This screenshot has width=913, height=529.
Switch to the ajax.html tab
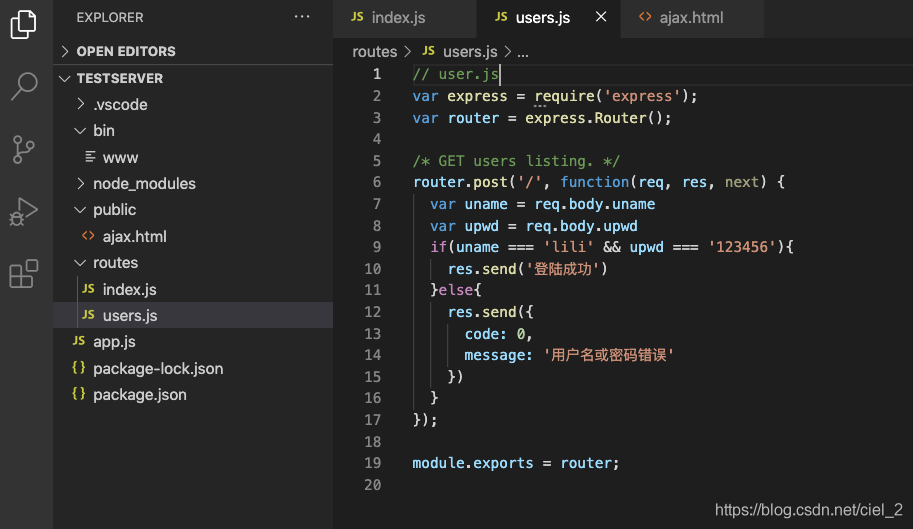pos(690,17)
